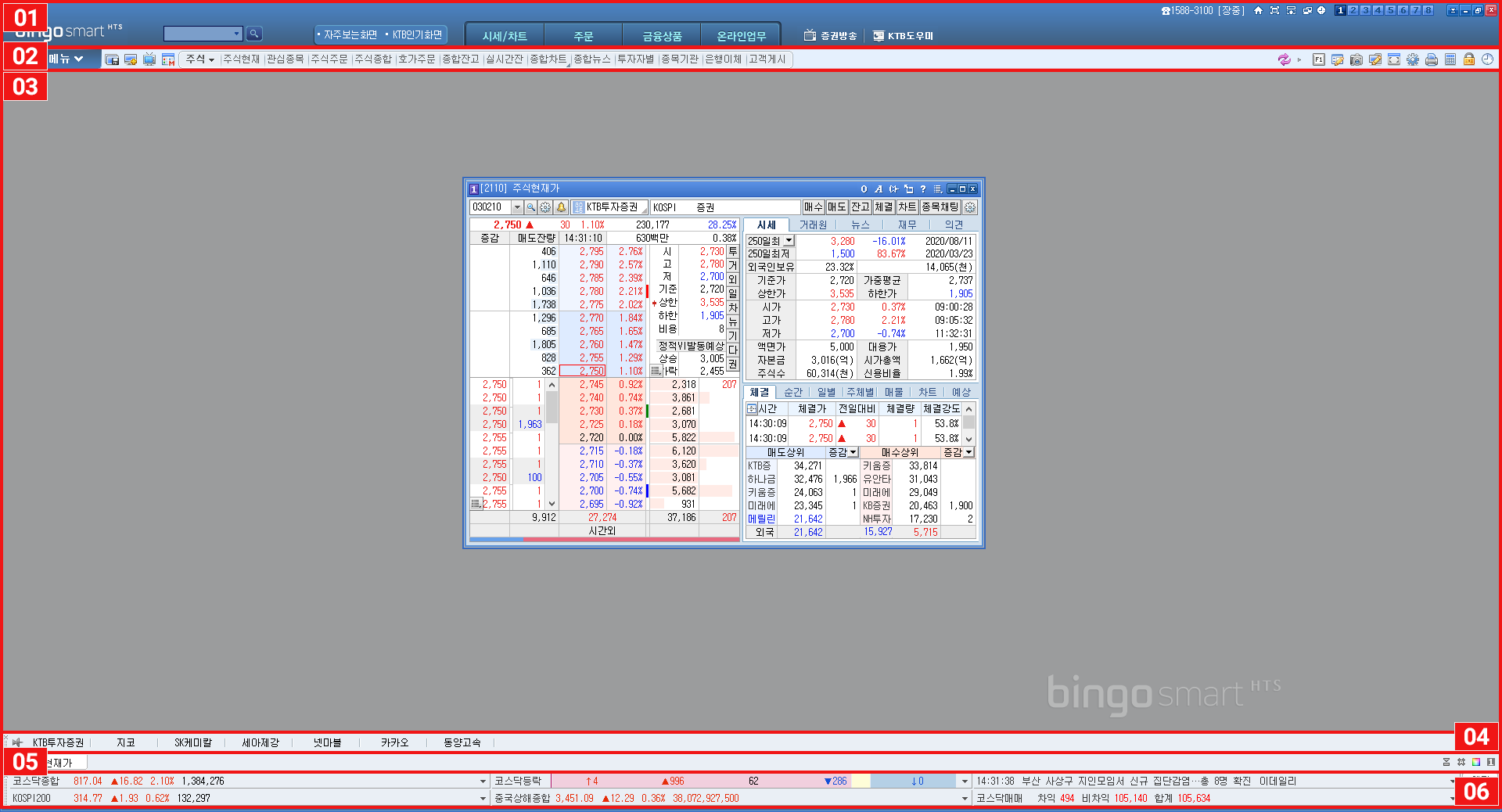
Task: Expand the 코스닥종합 index ticker dropdown
Action: click(x=483, y=781)
